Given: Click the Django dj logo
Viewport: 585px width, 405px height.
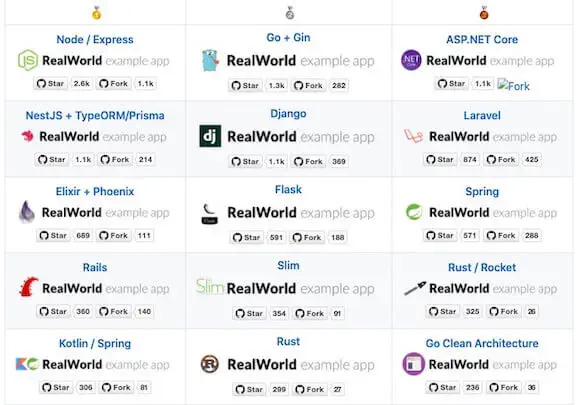Looking at the screenshot, I should click(x=210, y=136).
